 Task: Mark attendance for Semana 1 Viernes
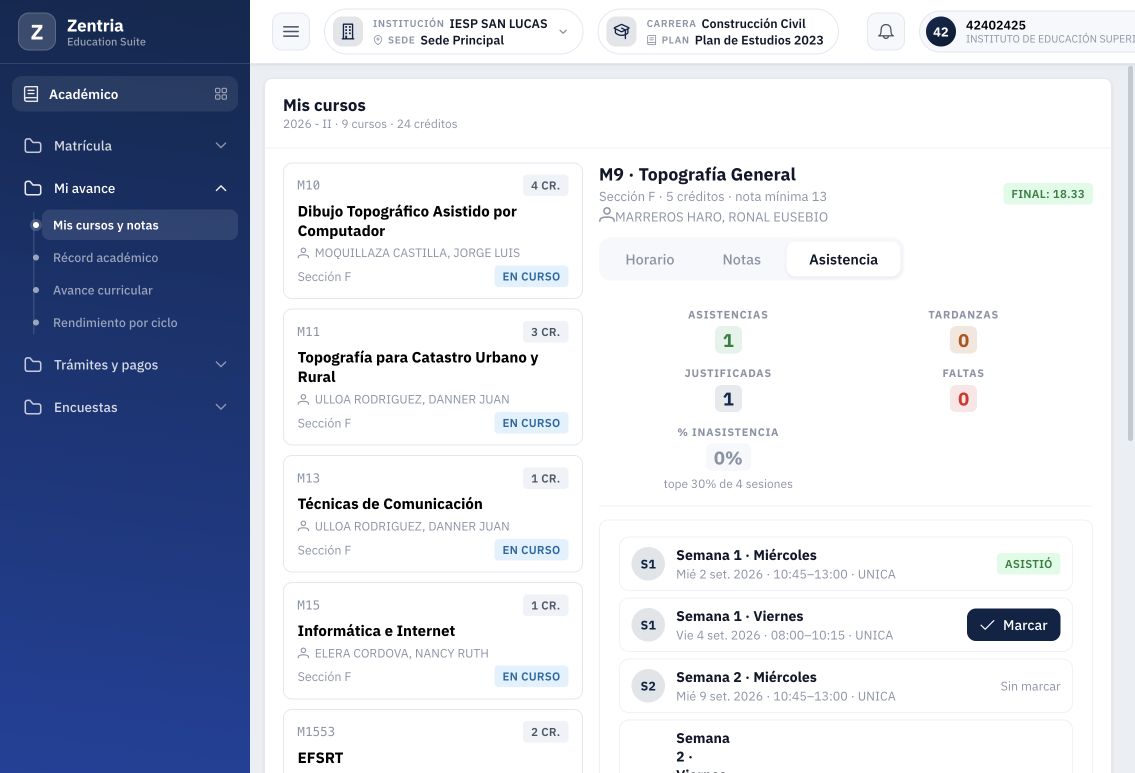(x=1013, y=625)
